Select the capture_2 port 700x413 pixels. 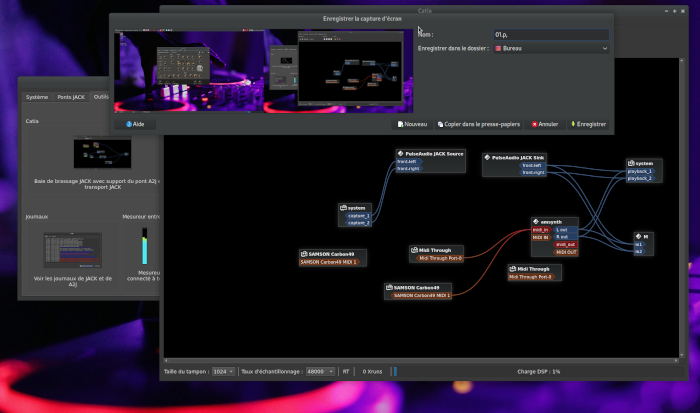tap(358, 223)
